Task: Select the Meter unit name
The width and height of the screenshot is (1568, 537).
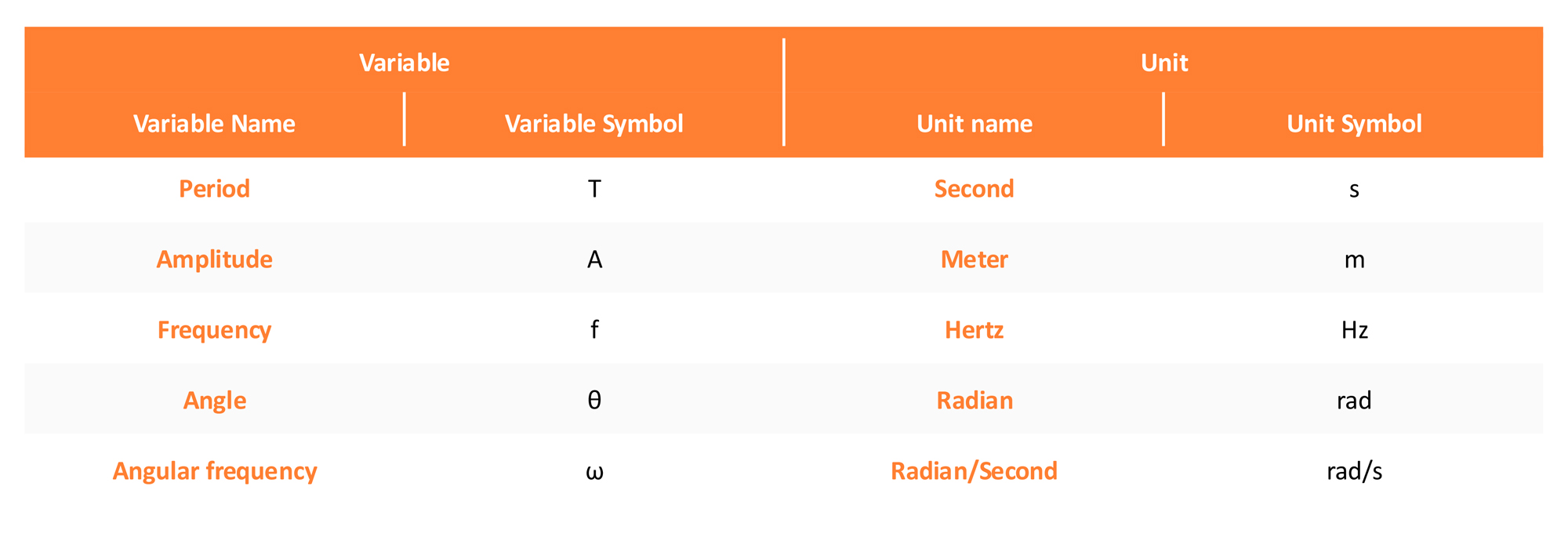Action: (x=974, y=259)
